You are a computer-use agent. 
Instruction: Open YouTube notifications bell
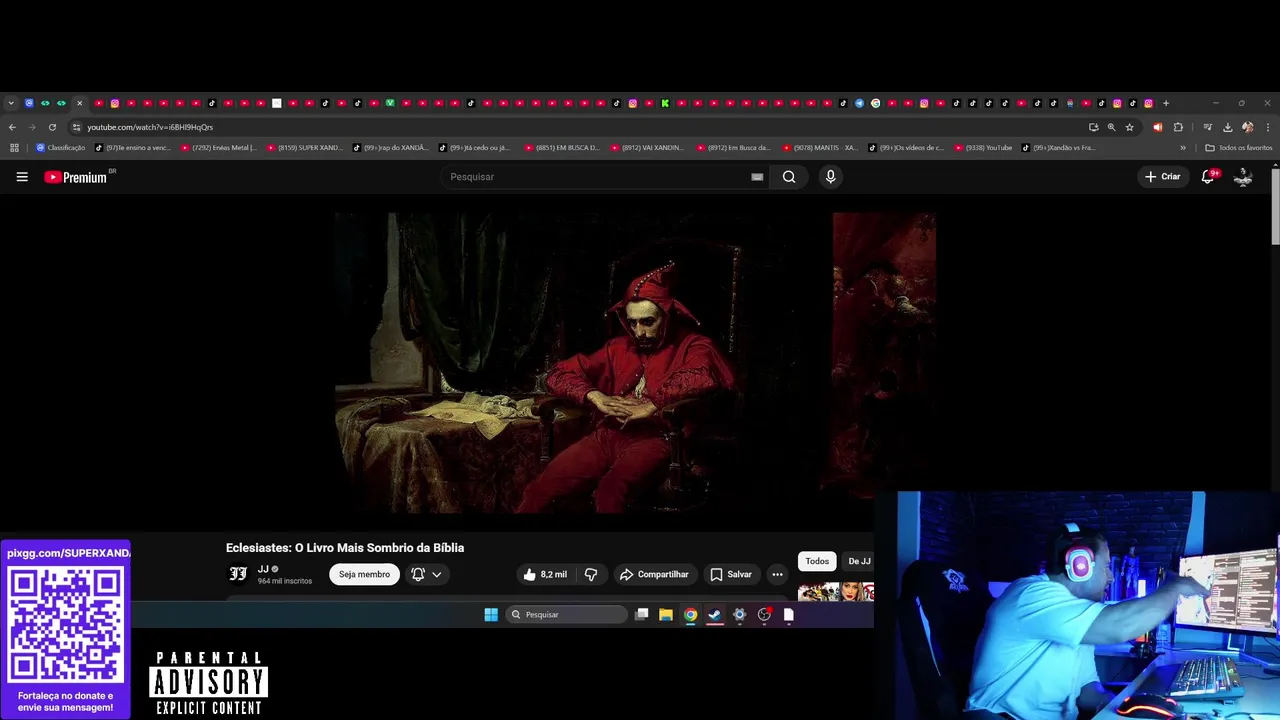[1208, 177]
